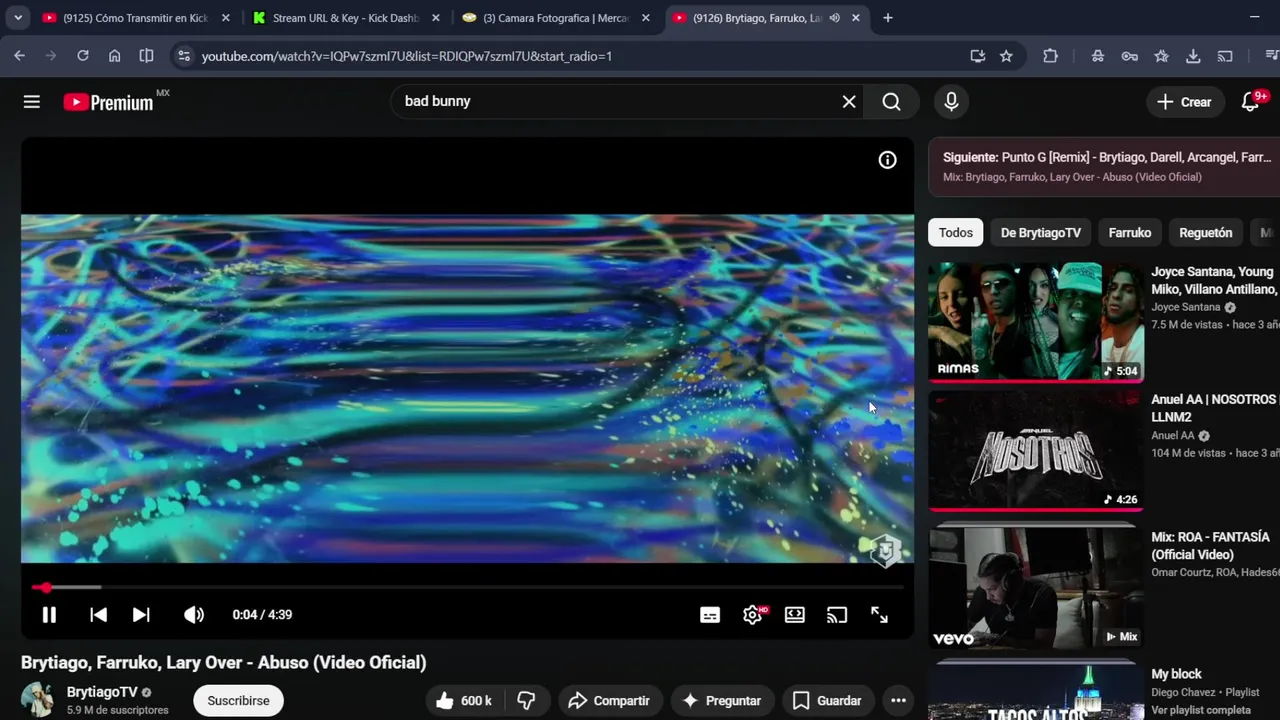Share the video via Compartir
1280x720 pixels.
tap(609, 701)
